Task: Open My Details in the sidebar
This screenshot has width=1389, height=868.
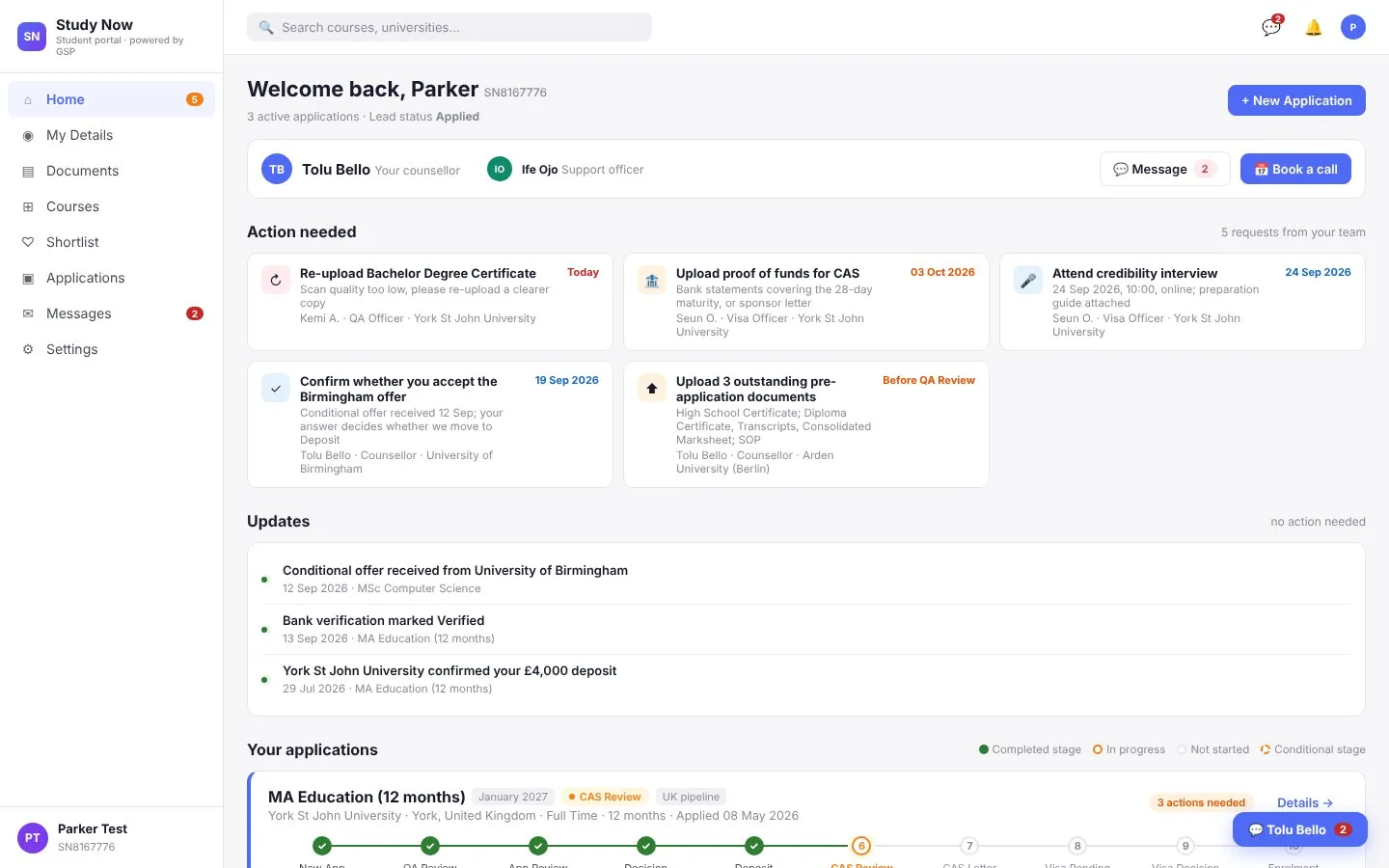Action: (x=111, y=135)
